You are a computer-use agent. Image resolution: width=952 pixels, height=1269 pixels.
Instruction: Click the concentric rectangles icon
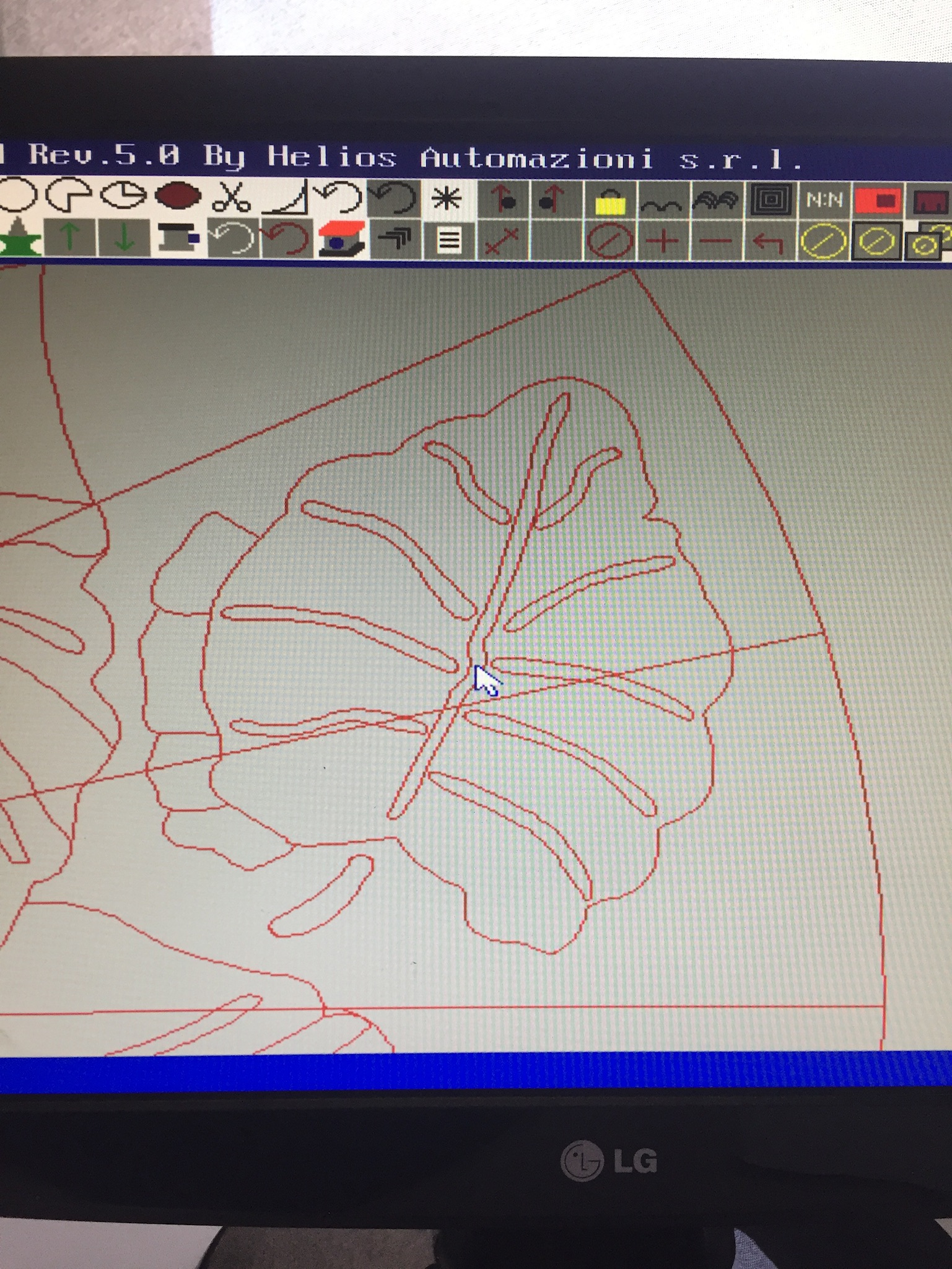click(x=771, y=201)
